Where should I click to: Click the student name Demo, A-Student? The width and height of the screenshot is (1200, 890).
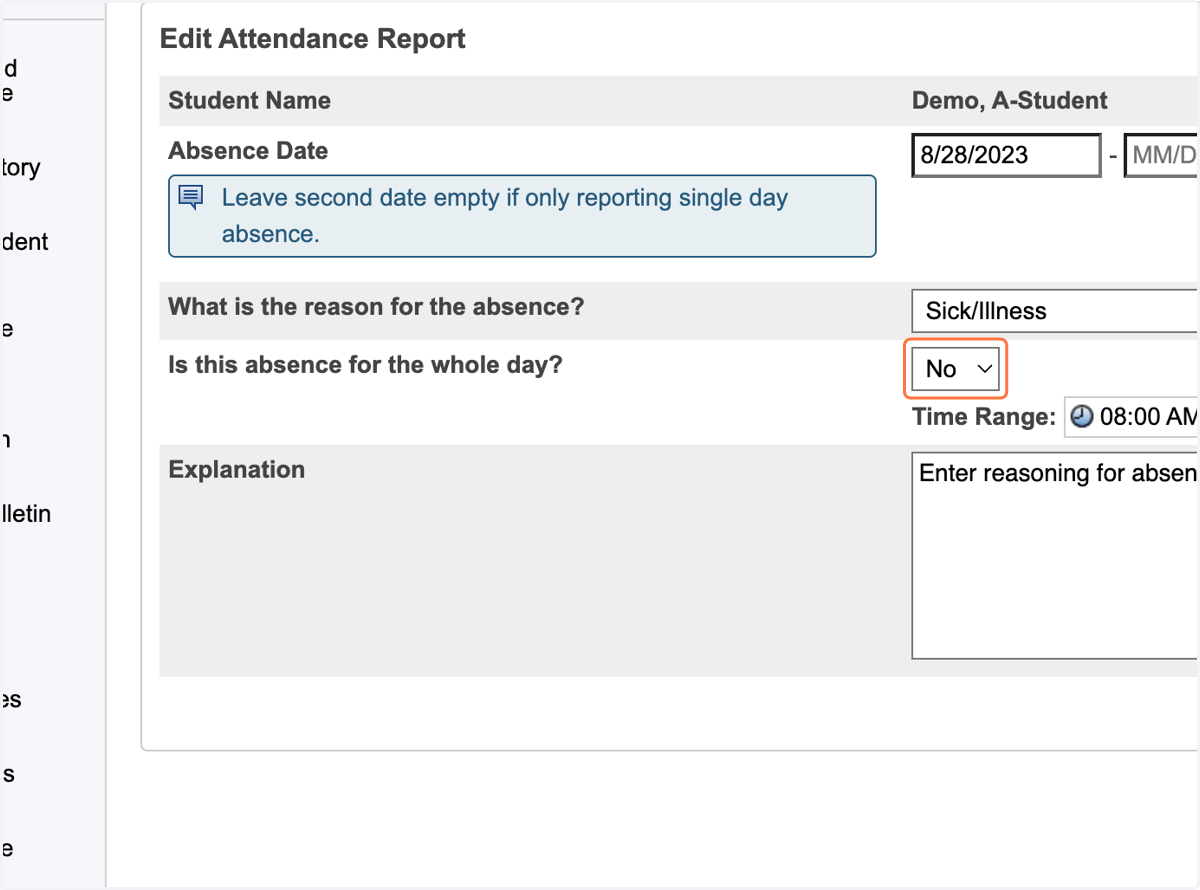(x=1010, y=101)
